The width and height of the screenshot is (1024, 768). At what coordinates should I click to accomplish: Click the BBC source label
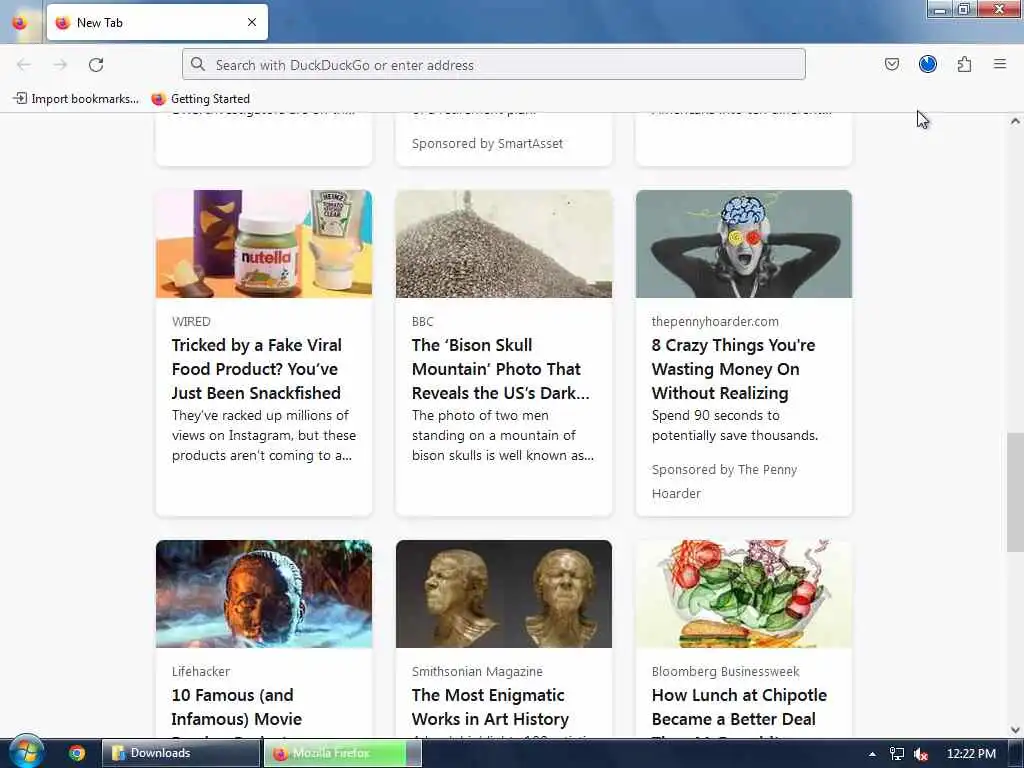coord(423,321)
